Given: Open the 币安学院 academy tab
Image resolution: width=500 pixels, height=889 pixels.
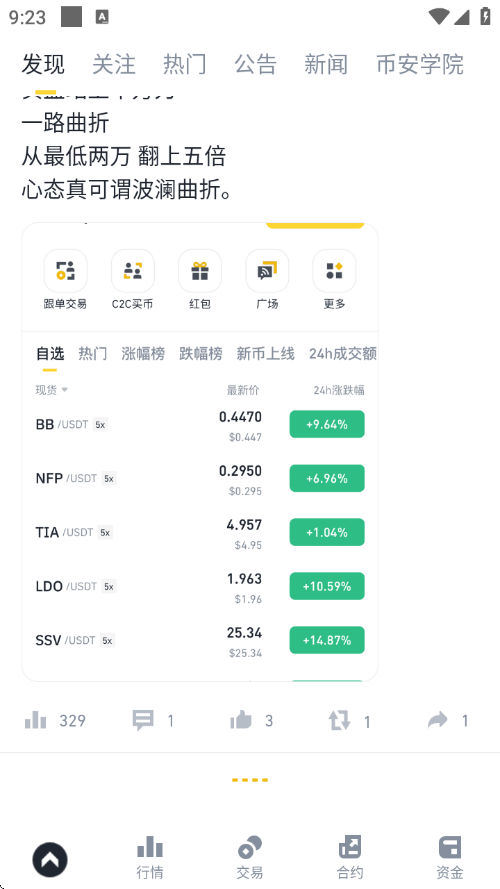Looking at the screenshot, I should tap(420, 64).
